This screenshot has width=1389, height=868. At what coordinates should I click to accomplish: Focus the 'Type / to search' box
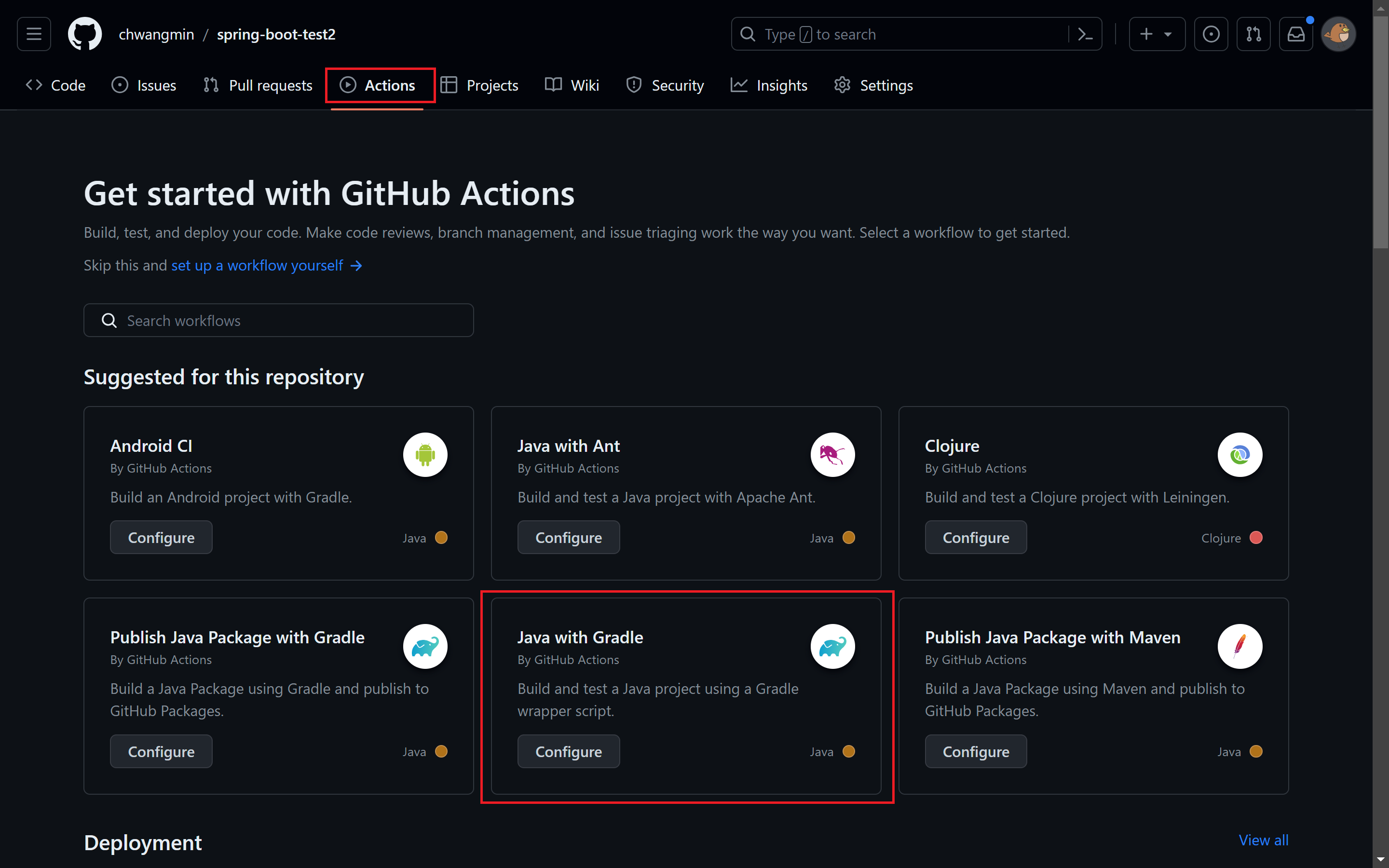[916, 34]
